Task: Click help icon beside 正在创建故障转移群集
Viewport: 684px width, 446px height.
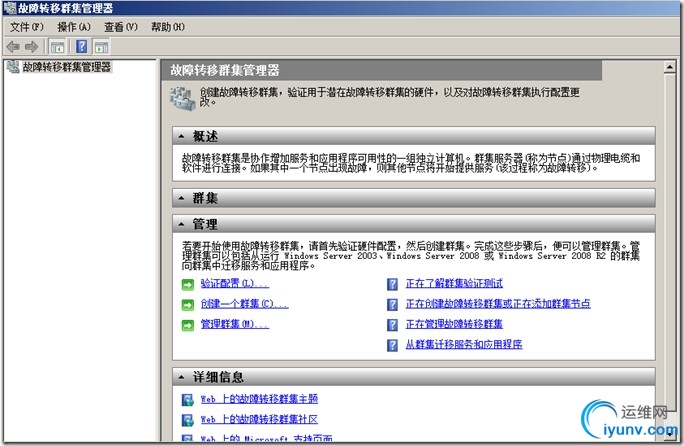Action: 392,304
